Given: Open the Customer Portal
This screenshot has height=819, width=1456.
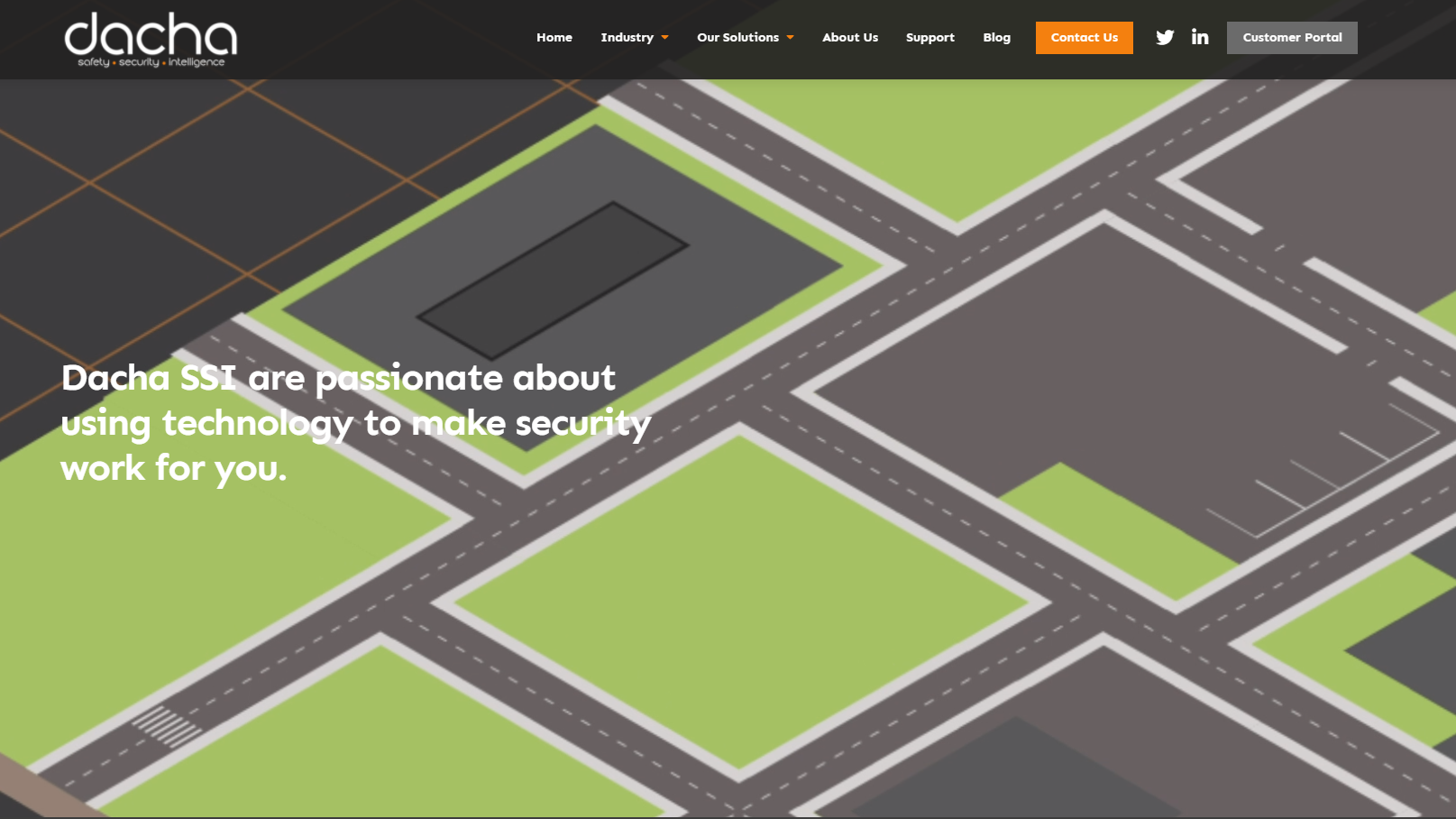Looking at the screenshot, I should pos(1292,37).
